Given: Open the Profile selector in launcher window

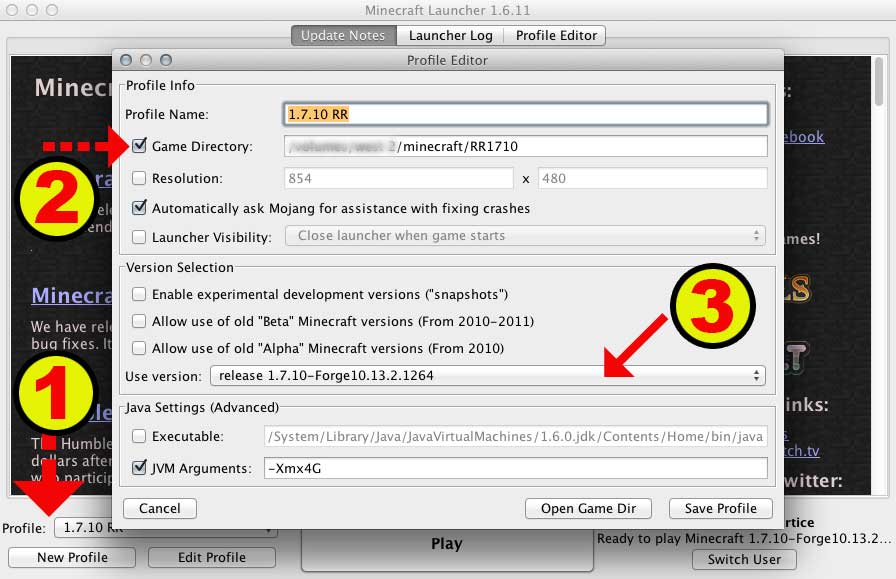Looking at the screenshot, I should coord(166,528).
